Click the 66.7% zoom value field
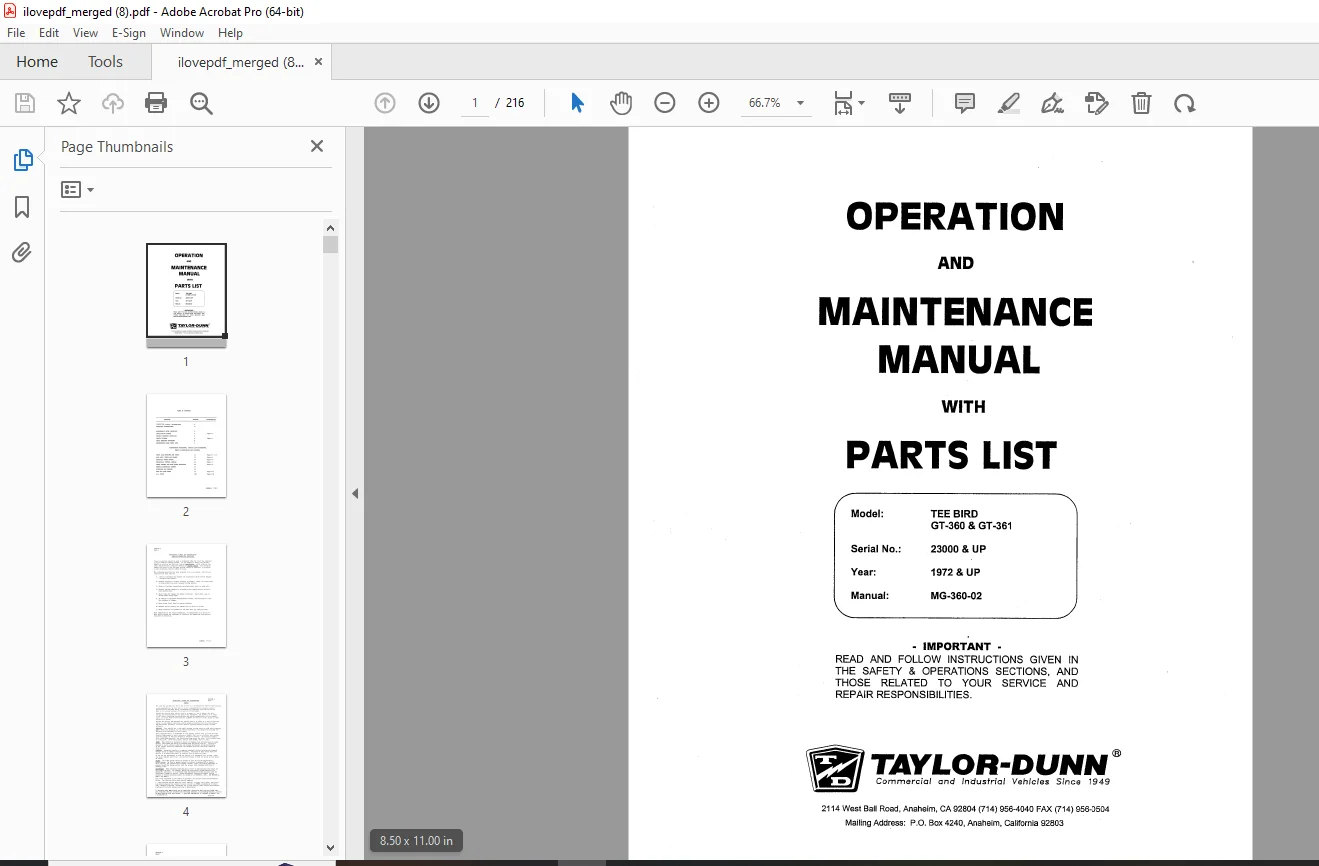The height and width of the screenshot is (866, 1319). [765, 103]
